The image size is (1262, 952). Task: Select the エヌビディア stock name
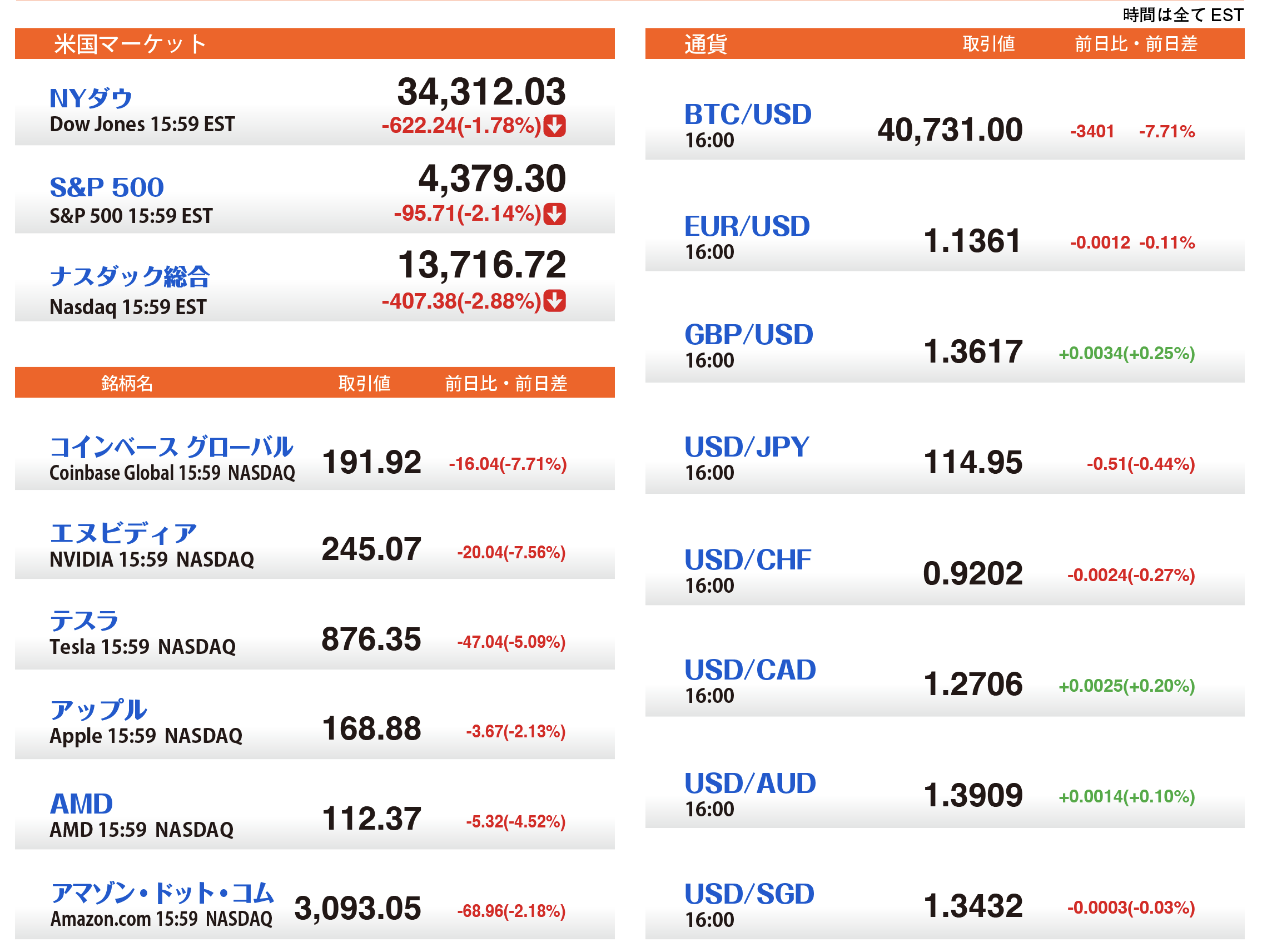[x=123, y=534]
